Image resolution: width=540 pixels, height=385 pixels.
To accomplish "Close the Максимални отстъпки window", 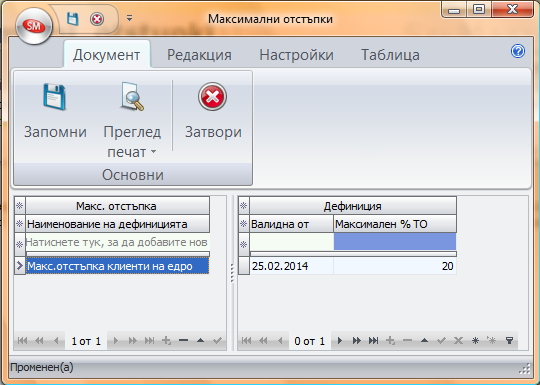I will pos(512,9).
